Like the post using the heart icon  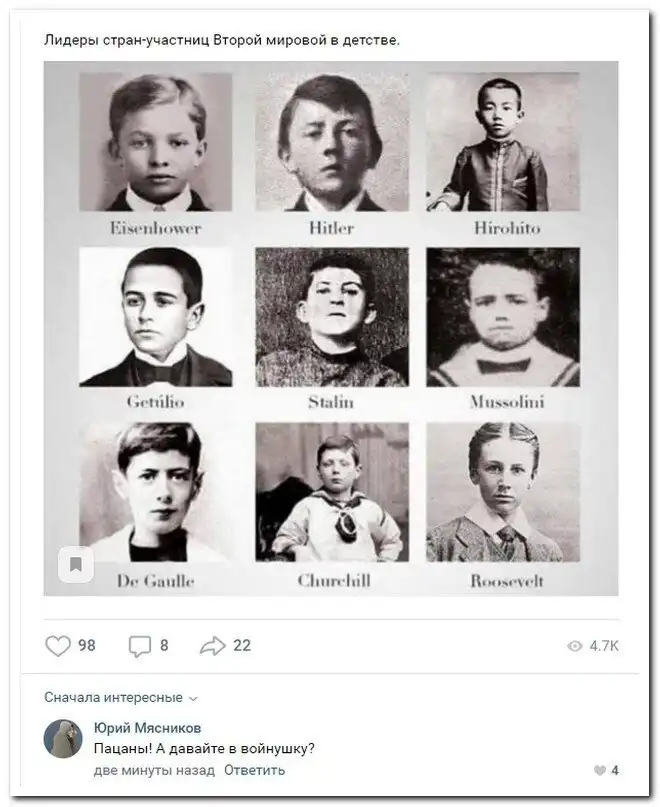tap(58, 646)
